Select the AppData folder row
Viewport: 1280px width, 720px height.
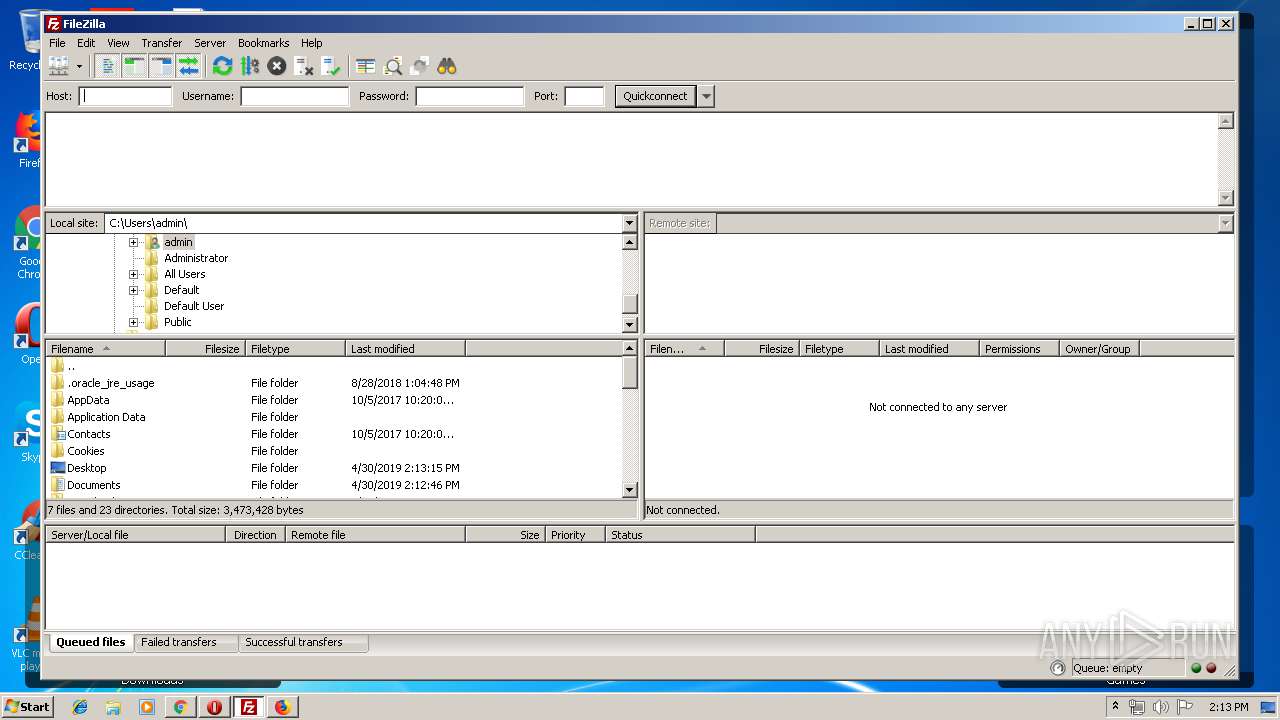334,400
